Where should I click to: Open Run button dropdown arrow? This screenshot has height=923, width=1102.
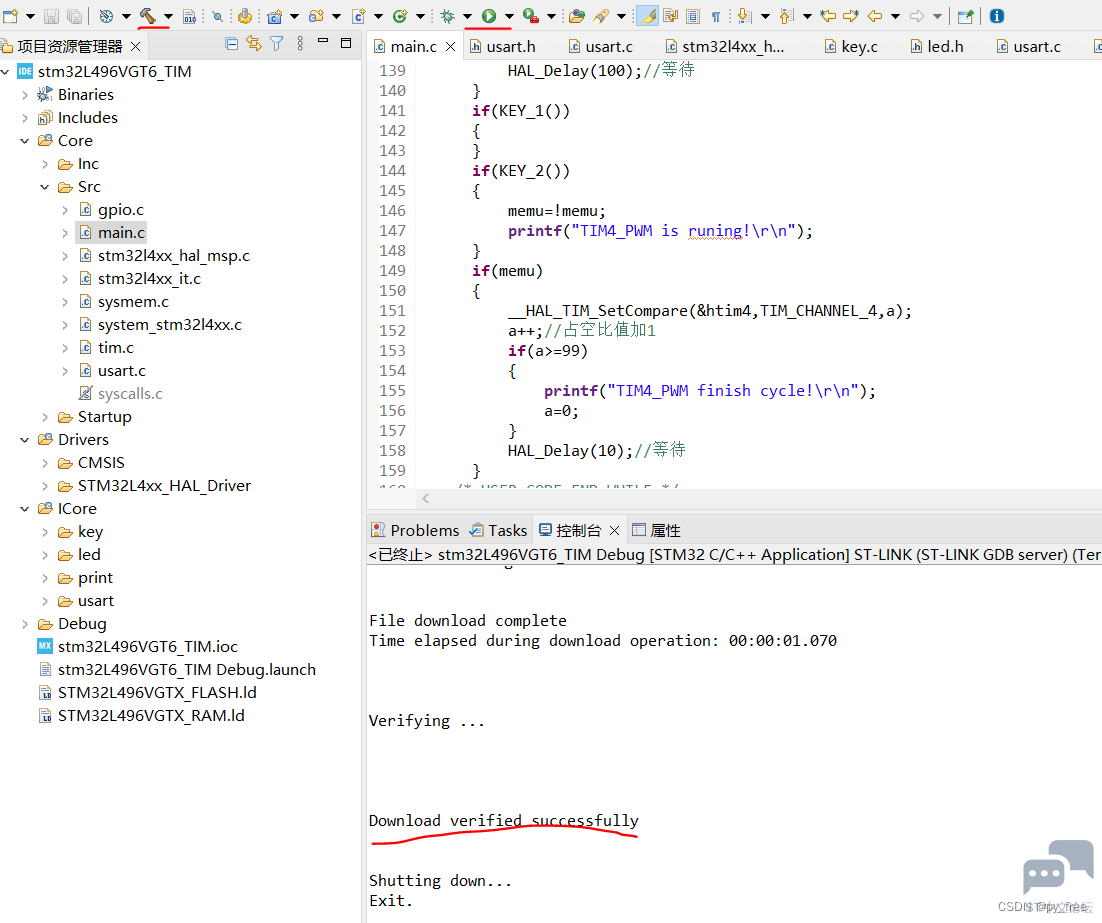[x=510, y=15]
